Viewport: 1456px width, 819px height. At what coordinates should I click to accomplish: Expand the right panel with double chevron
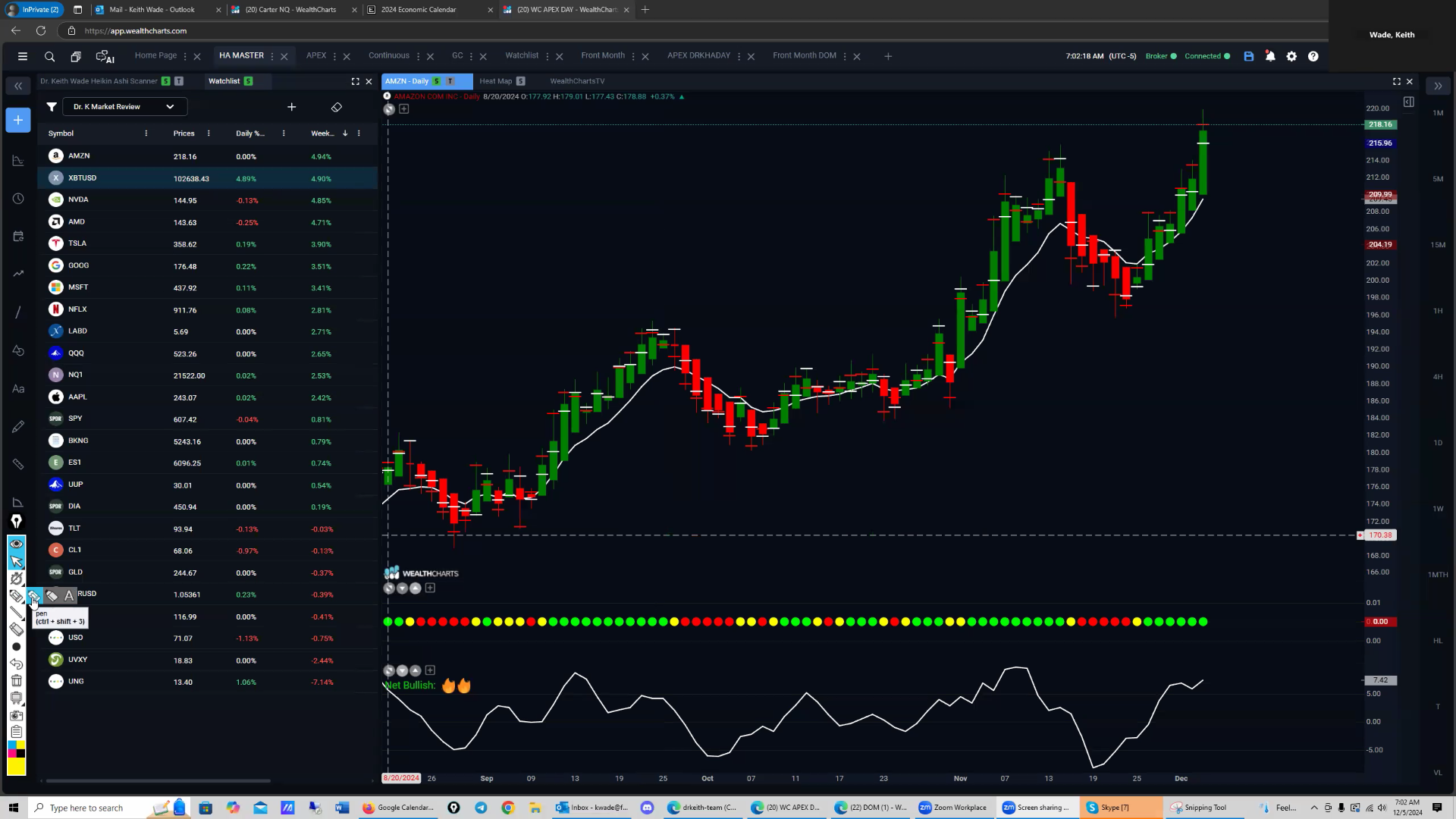coord(1438,86)
